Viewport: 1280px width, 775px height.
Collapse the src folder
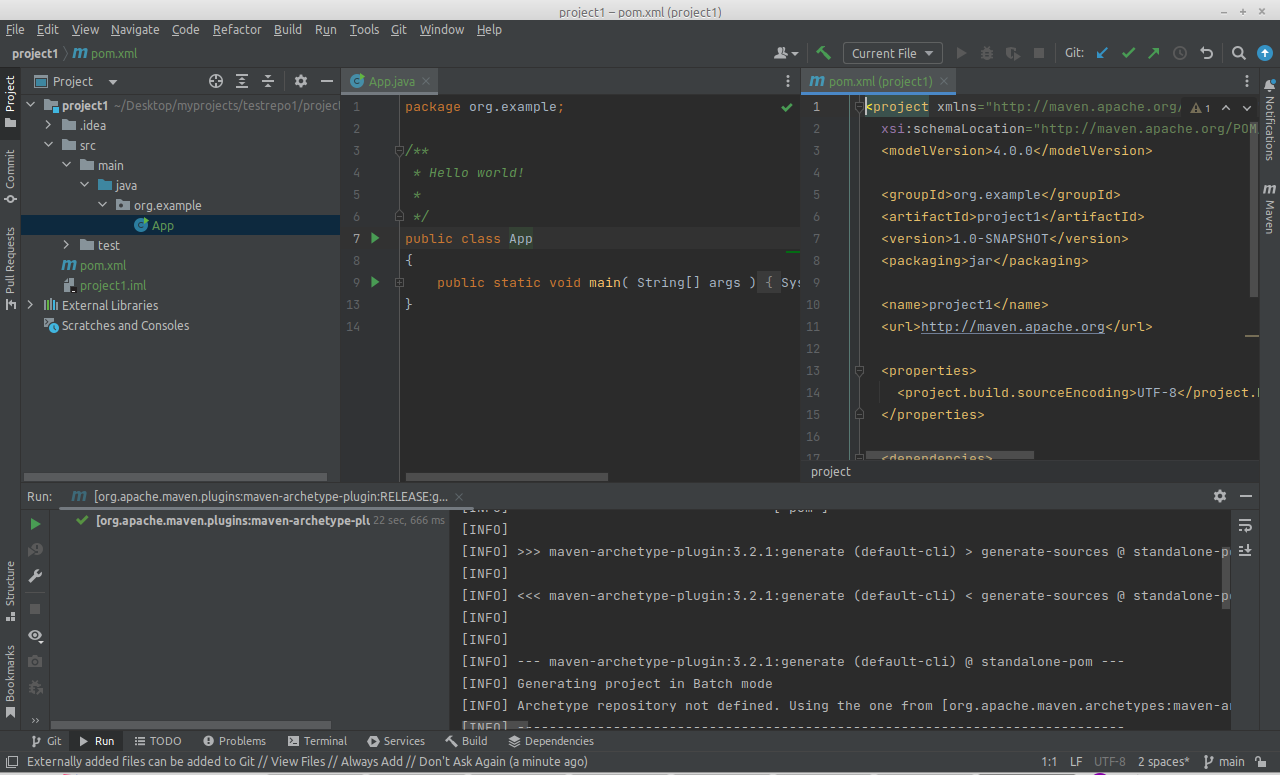(48, 145)
